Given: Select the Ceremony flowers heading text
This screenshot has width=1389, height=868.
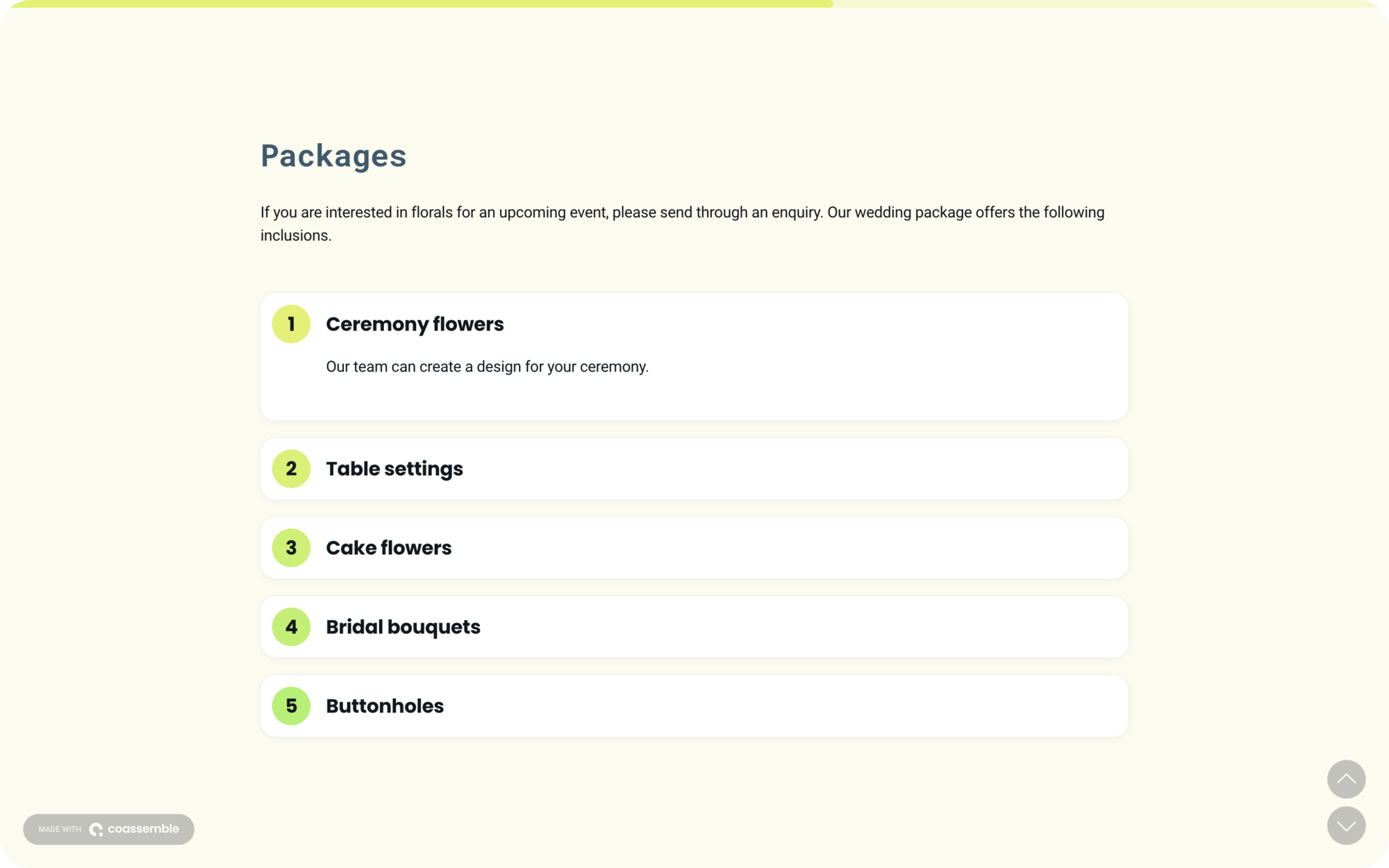Looking at the screenshot, I should coord(415,324).
